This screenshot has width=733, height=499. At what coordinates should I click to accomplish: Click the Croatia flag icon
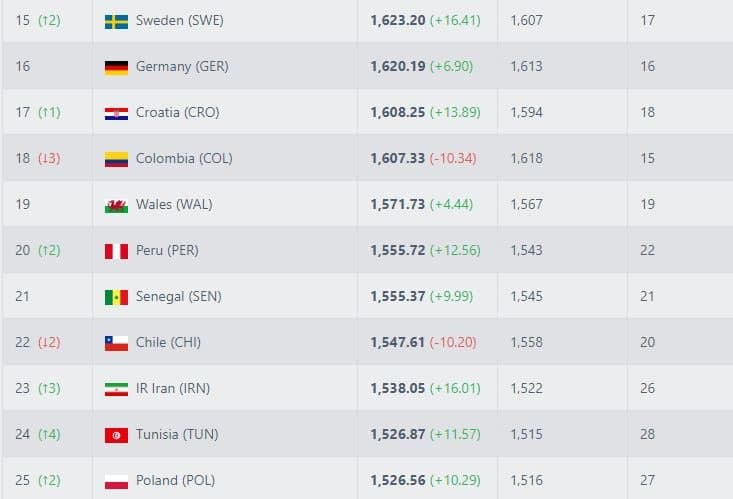[116, 113]
